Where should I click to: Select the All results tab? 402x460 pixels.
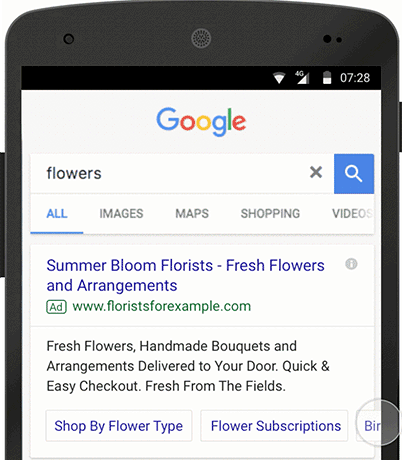point(57,214)
